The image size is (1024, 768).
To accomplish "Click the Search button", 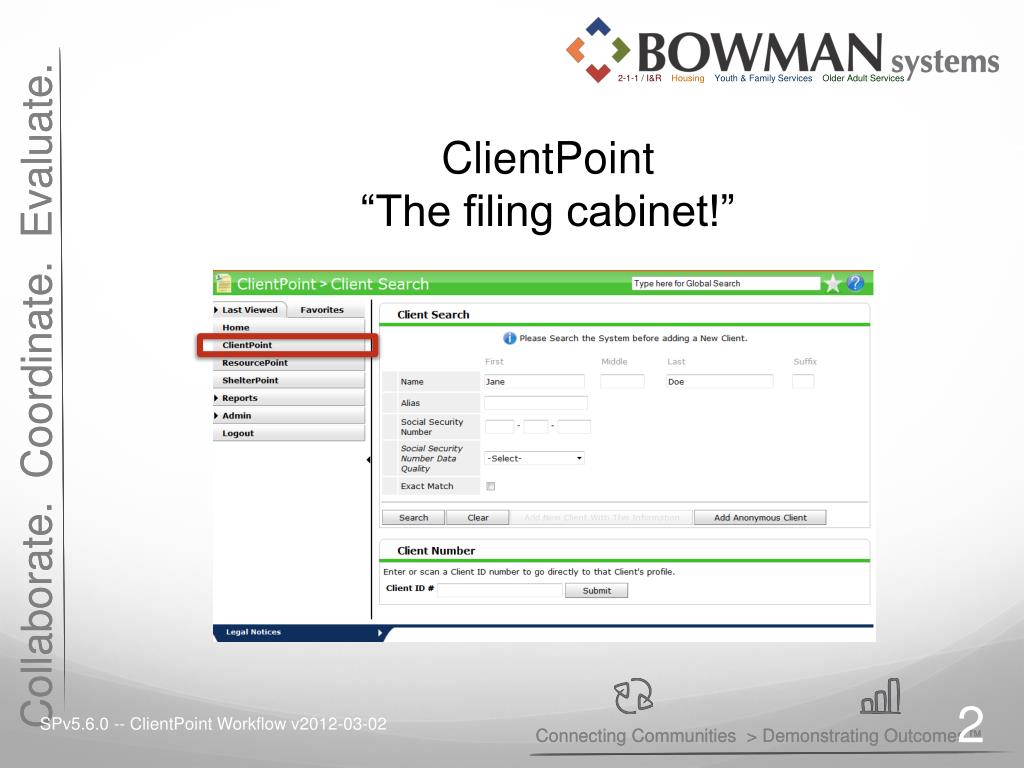I will click(x=413, y=517).
